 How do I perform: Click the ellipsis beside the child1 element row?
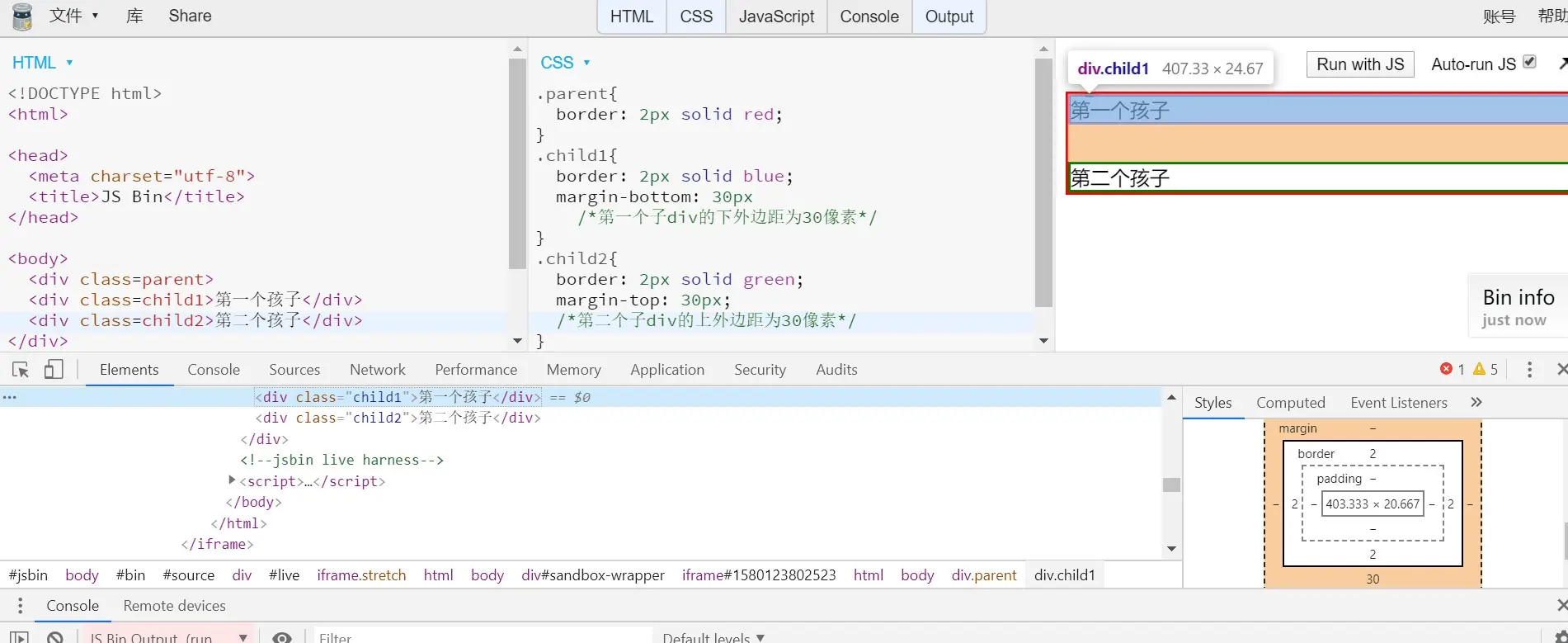pyautogui.click(x=10, y=397)
